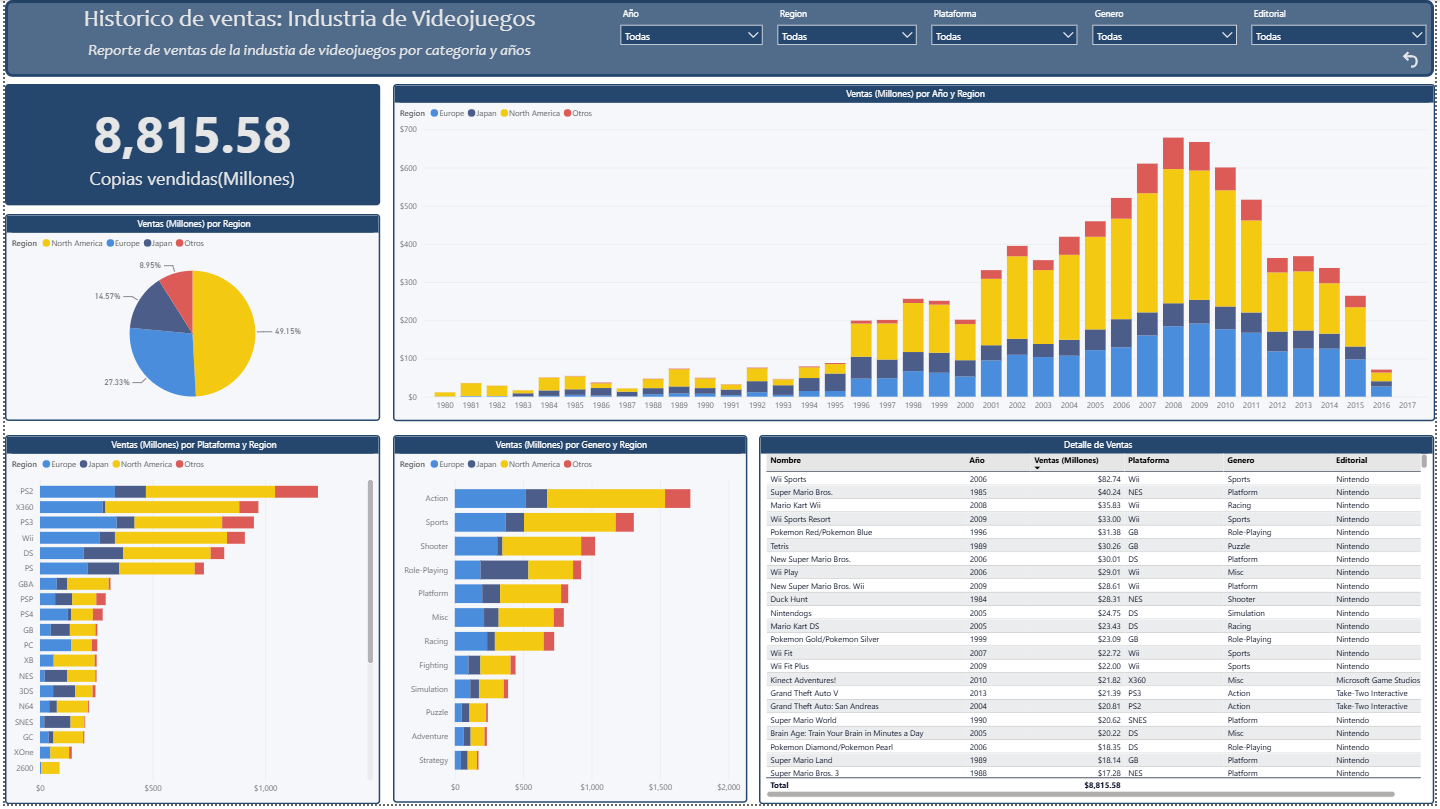This screenshot has height=809, width=1440.
Task: Select Otros in pie chart legend
Action: coord(190,243)
